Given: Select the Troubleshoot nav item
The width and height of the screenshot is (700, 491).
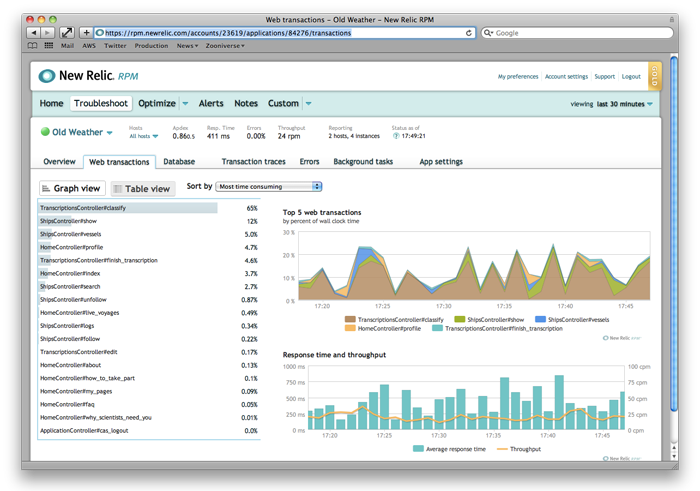Looking at the screenshot, I should [101, 104].
